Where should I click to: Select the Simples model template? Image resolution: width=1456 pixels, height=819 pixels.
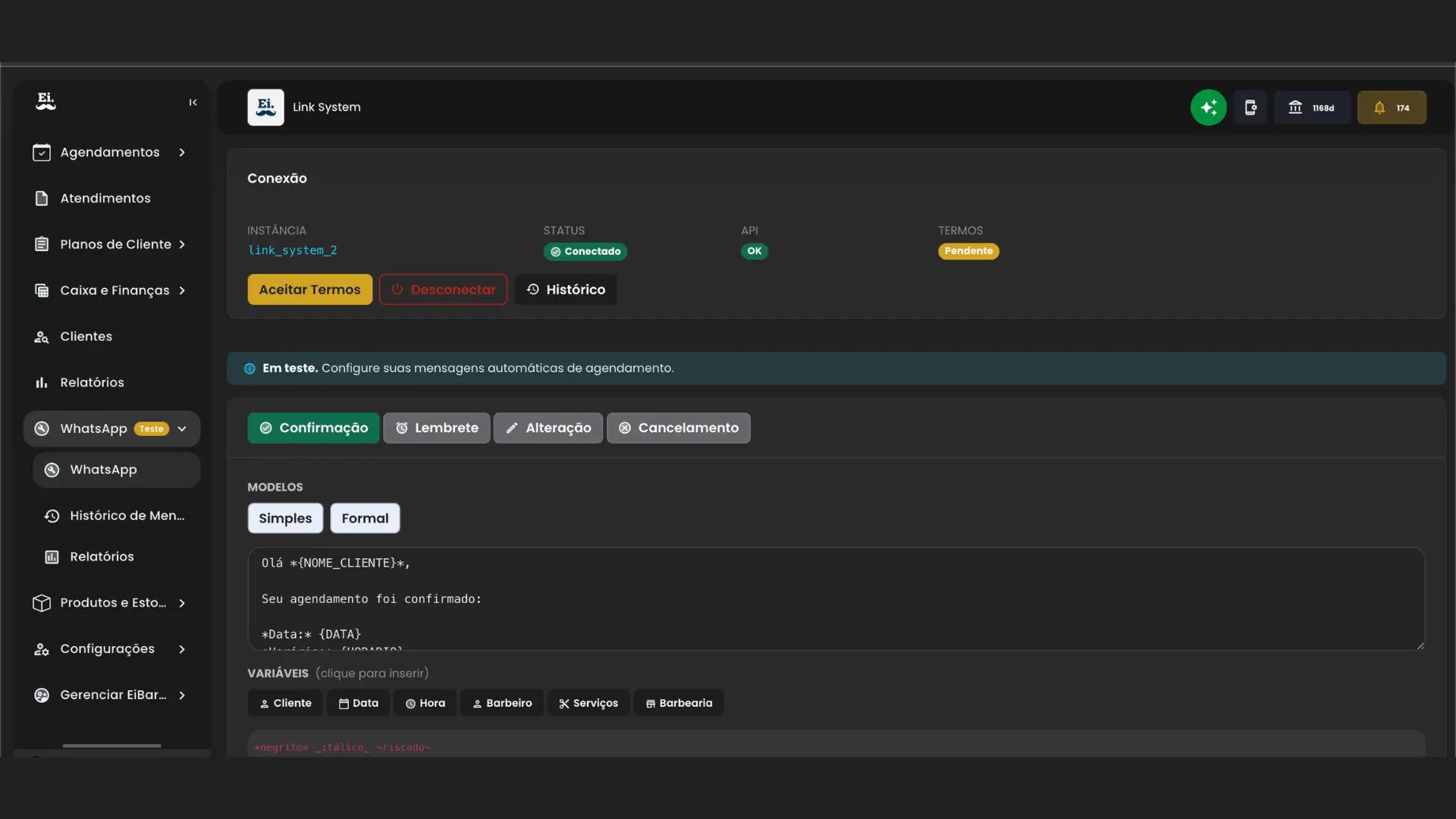[x=285, y=519]
